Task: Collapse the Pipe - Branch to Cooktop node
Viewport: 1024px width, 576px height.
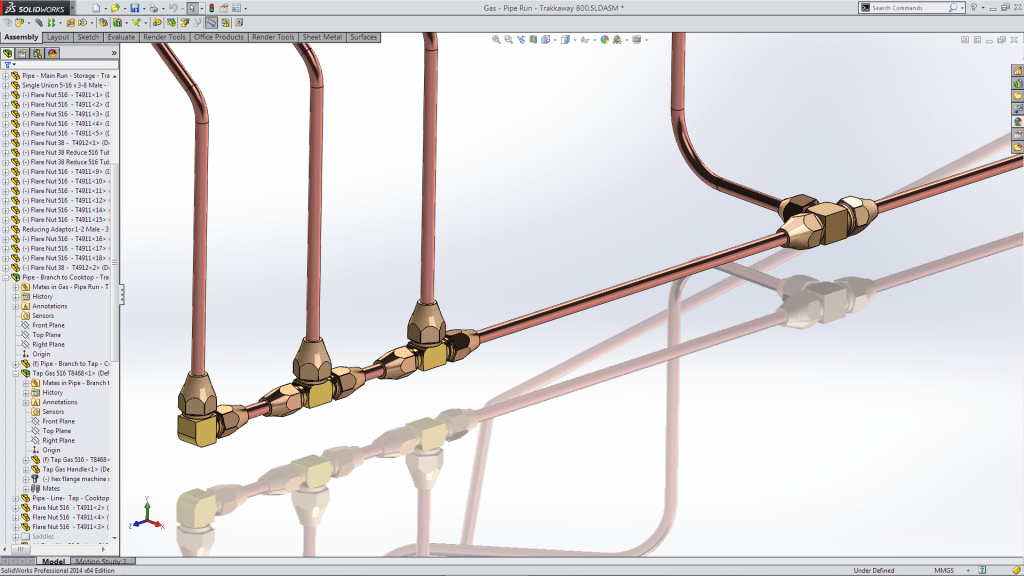Action: coord(8,276)
